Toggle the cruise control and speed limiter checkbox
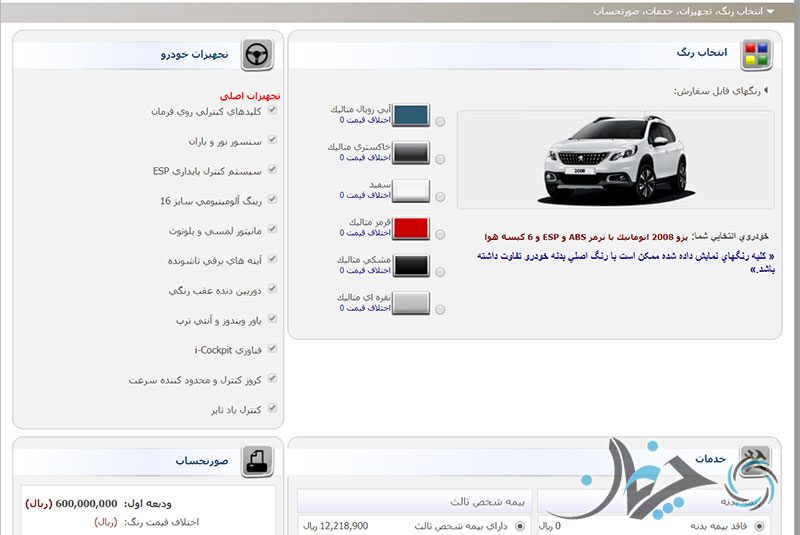 [272, 379]
